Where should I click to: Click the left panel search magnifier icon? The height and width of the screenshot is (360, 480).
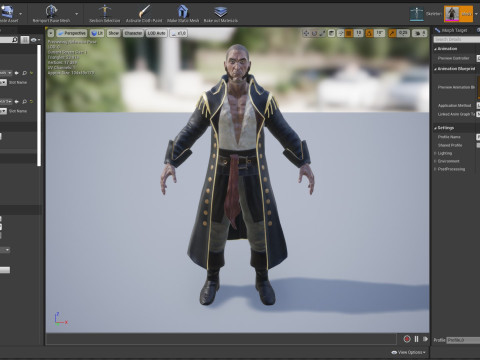(x=15, y=40)
